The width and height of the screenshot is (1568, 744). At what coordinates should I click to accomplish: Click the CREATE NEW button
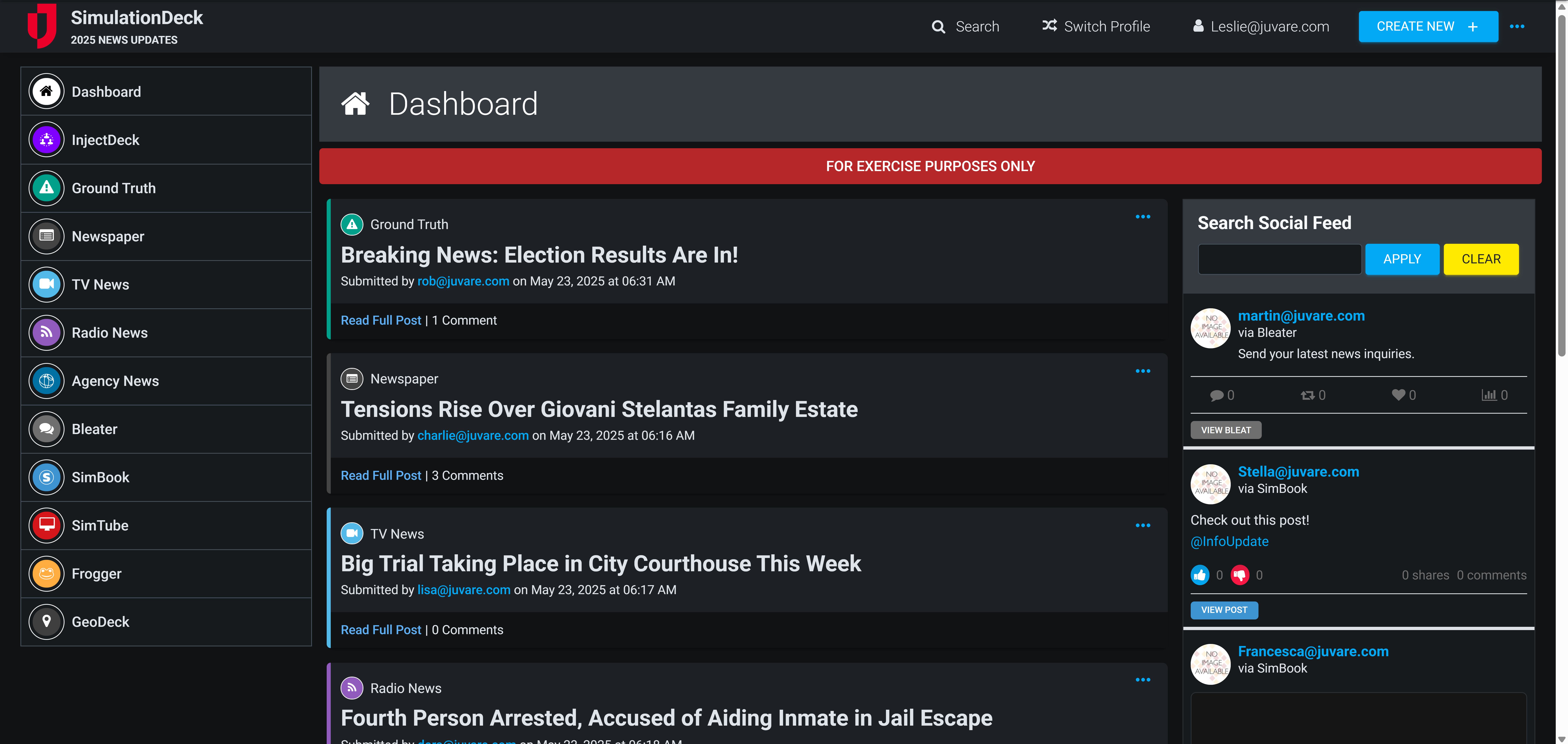1428,26
